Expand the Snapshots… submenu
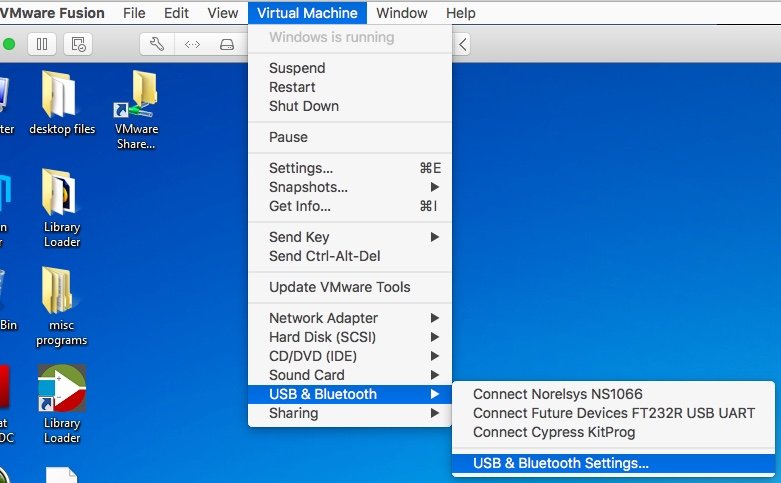The image size is (781, 483). coord(350,187)
